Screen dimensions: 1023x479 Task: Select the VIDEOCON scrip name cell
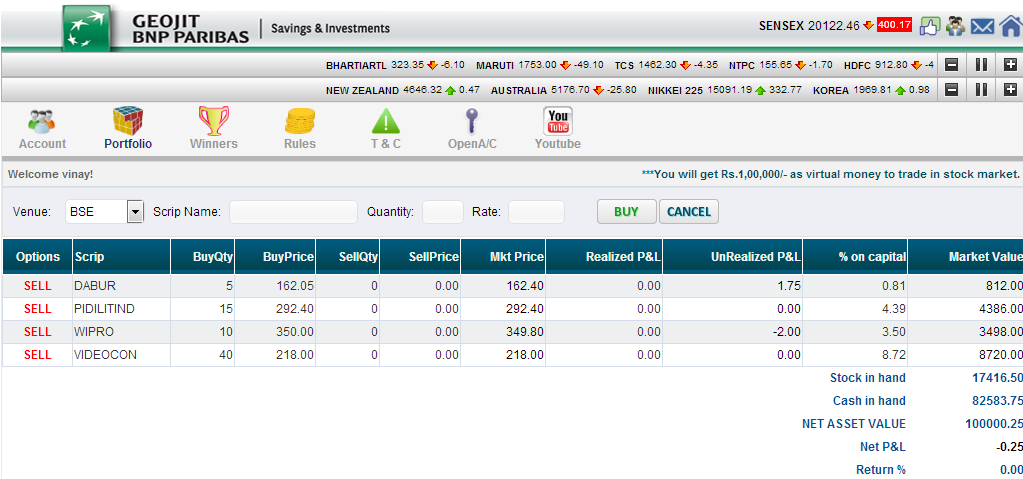[x=121, y=355]
